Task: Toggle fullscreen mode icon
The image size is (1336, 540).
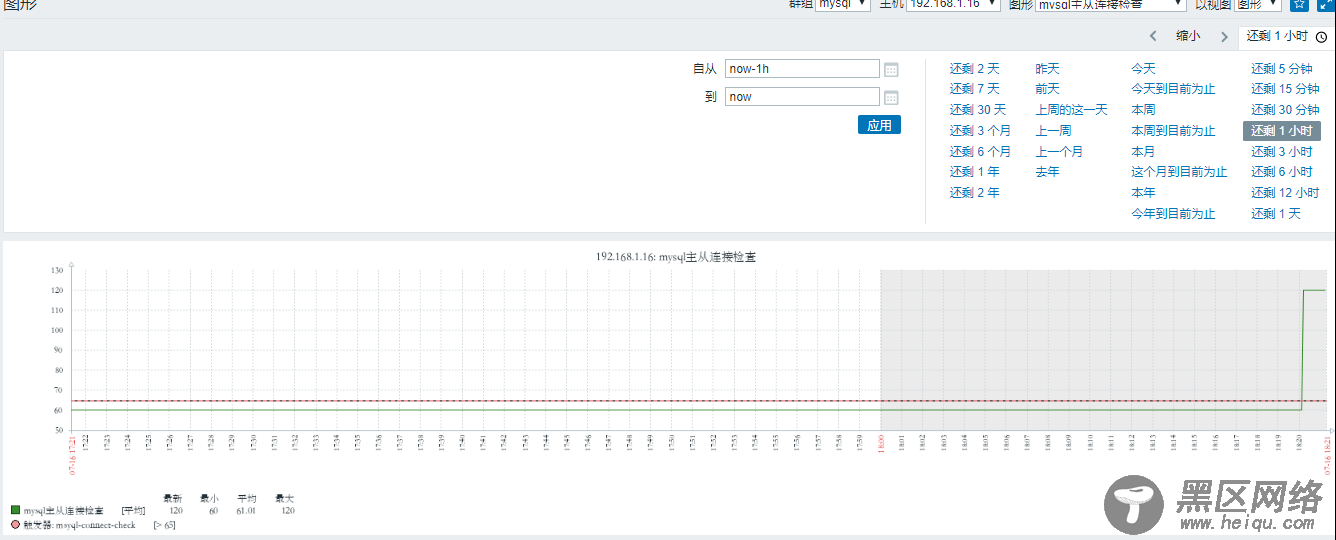Action: click(x=1325, y=4)
